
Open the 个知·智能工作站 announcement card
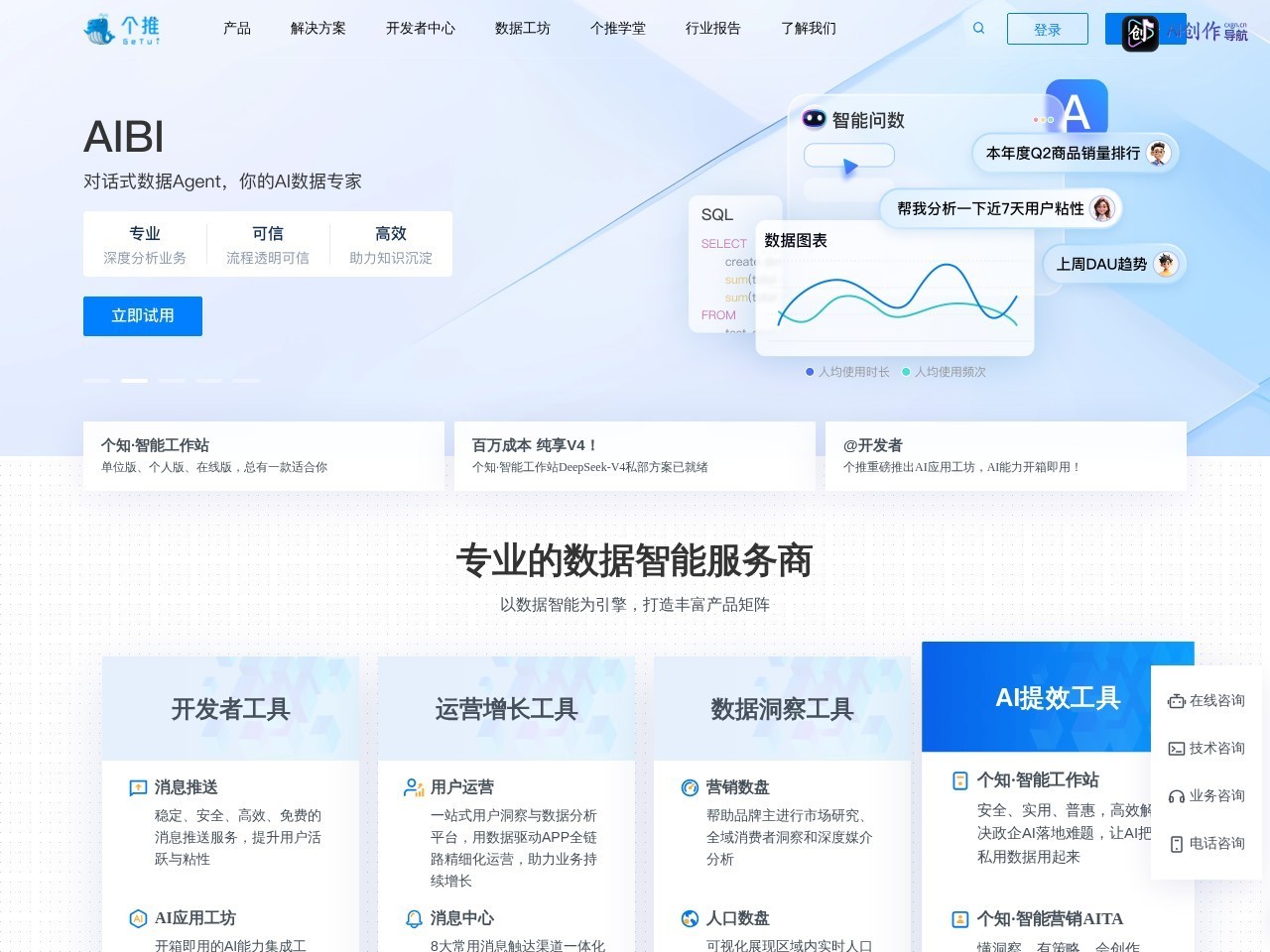tap(264, 456)
